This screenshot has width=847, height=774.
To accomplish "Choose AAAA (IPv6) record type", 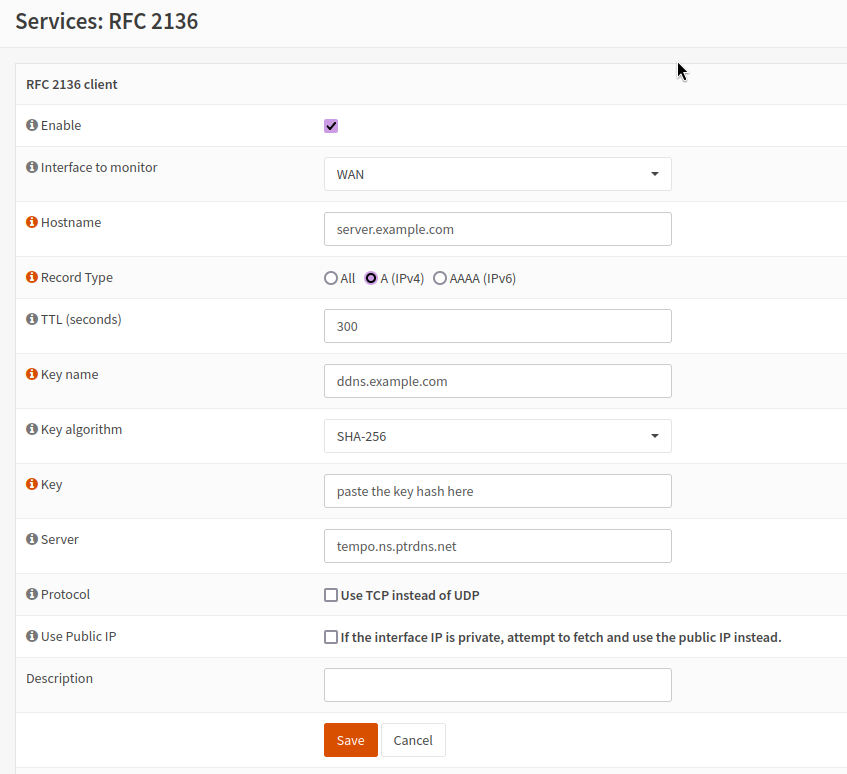I will pos(440,278).
